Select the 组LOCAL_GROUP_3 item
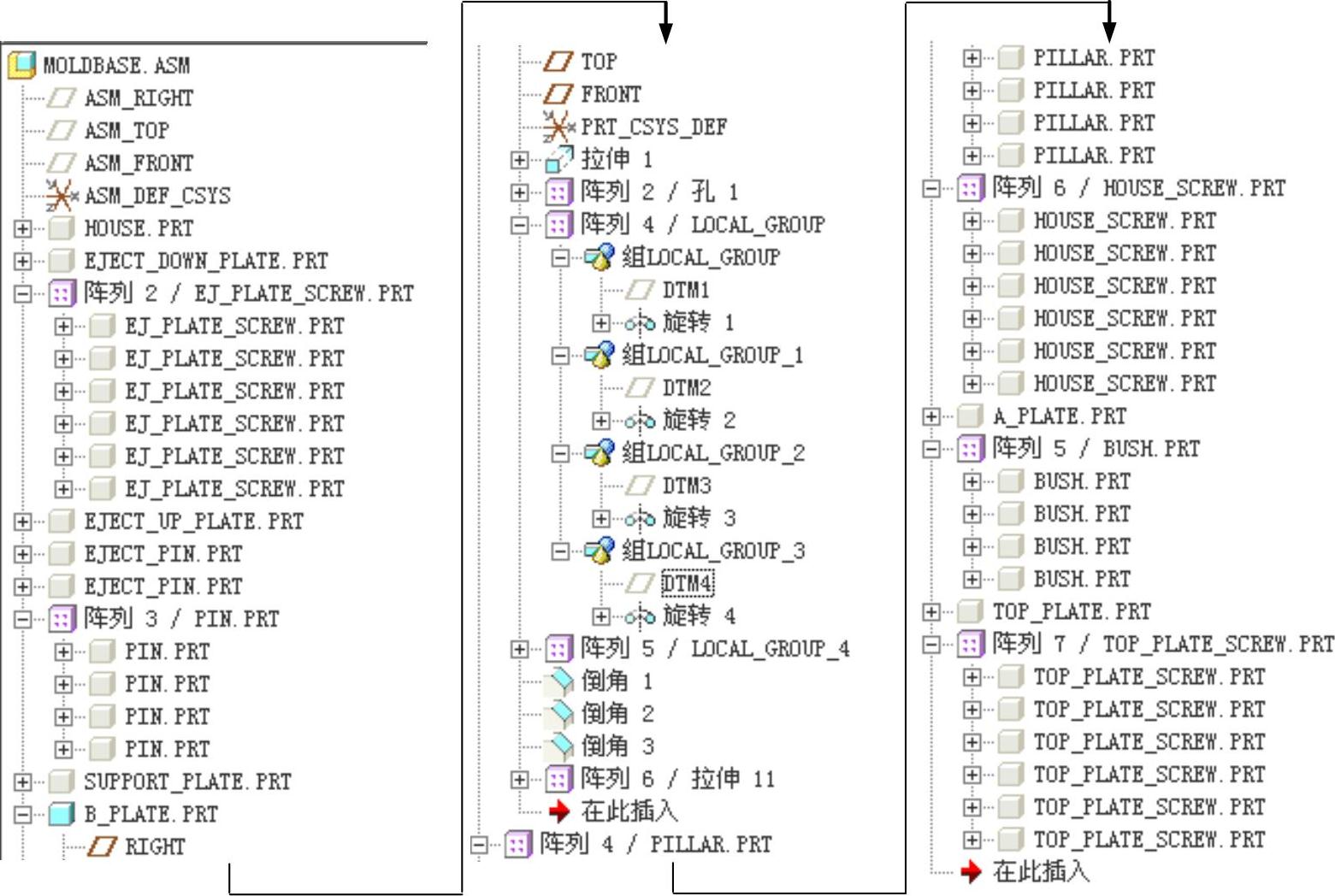The height and width of the screenshot is (896, 1335). (x=713, y=551)
